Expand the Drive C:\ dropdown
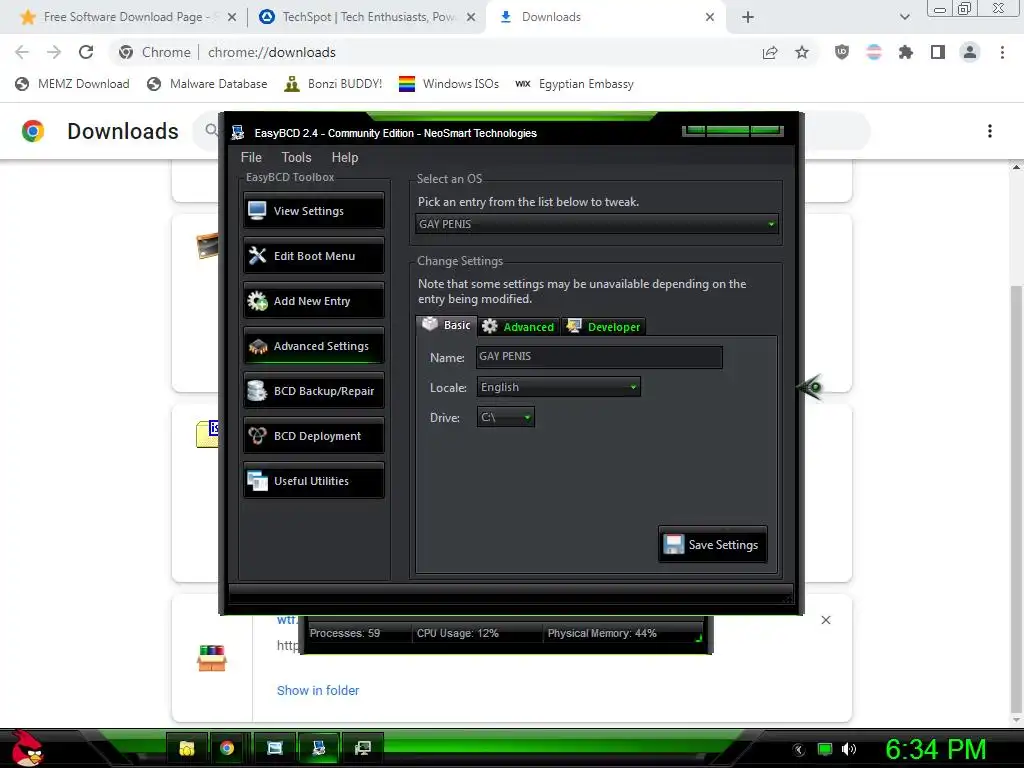The height and width of the screenshot is (768, 1024). (x=505, y=417)
